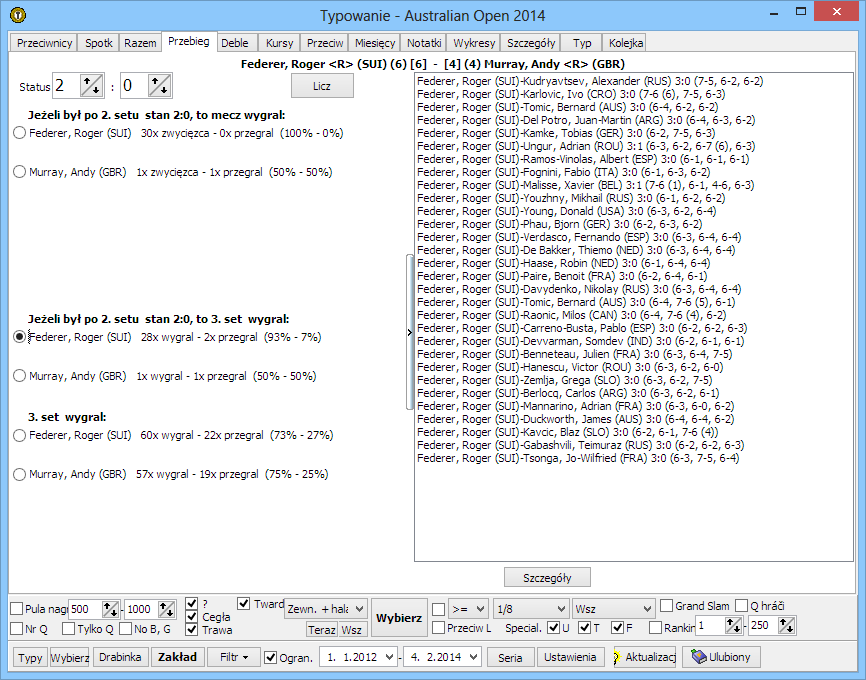Toggle the Rankin checkbox
Image resolution: width=866 pixels, height=680 pixels.
[x=656, y=628]
